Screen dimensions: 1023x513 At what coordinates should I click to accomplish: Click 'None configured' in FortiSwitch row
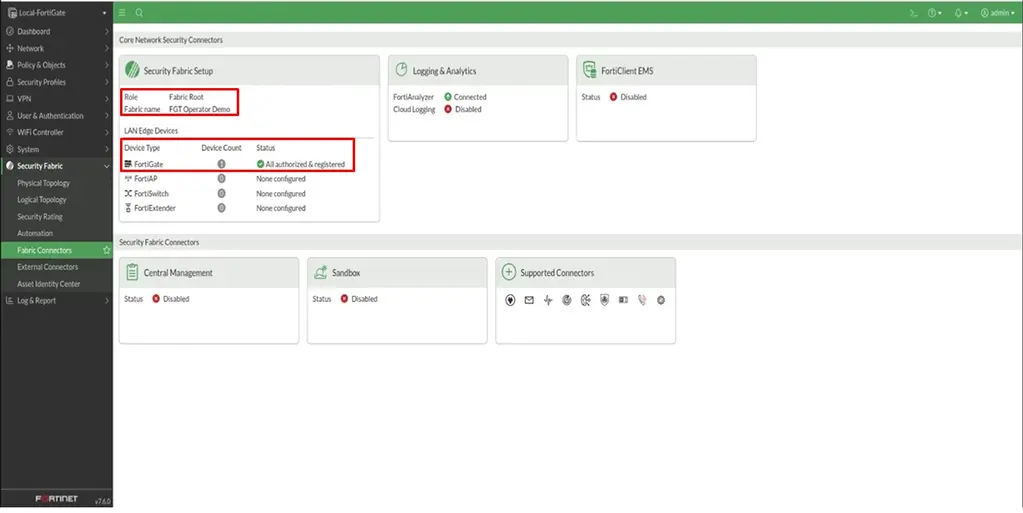click(x=281, y=194)
